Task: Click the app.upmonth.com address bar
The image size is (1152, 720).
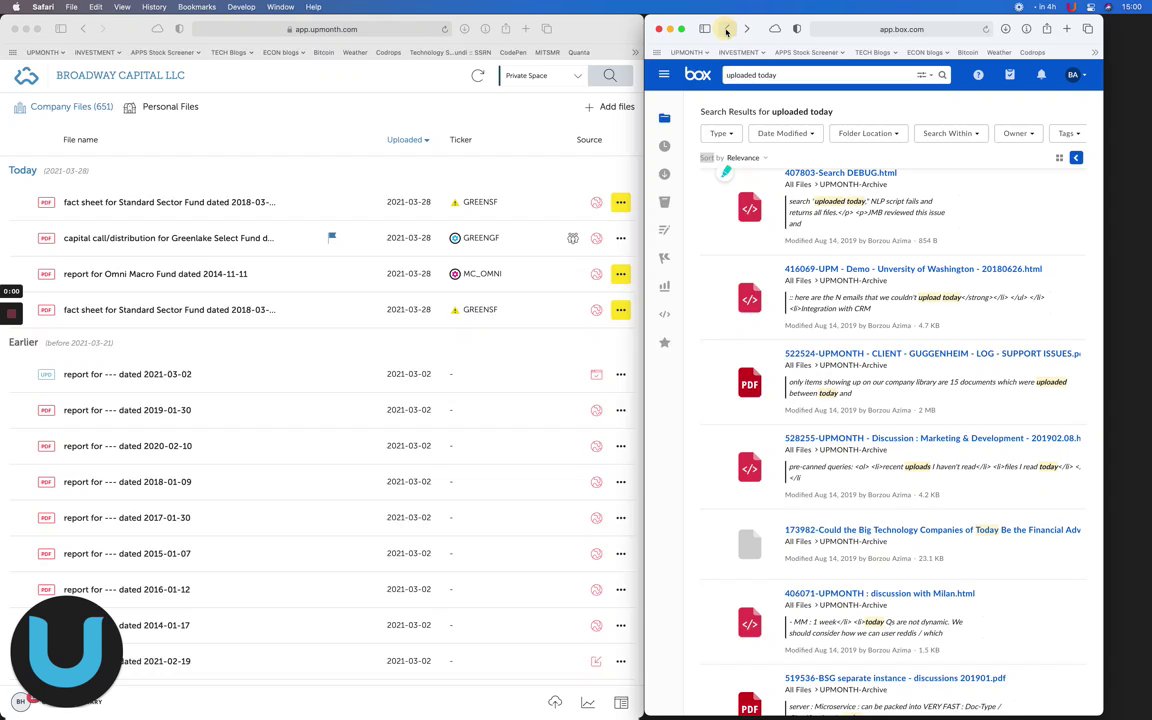Action: (322, 29)
